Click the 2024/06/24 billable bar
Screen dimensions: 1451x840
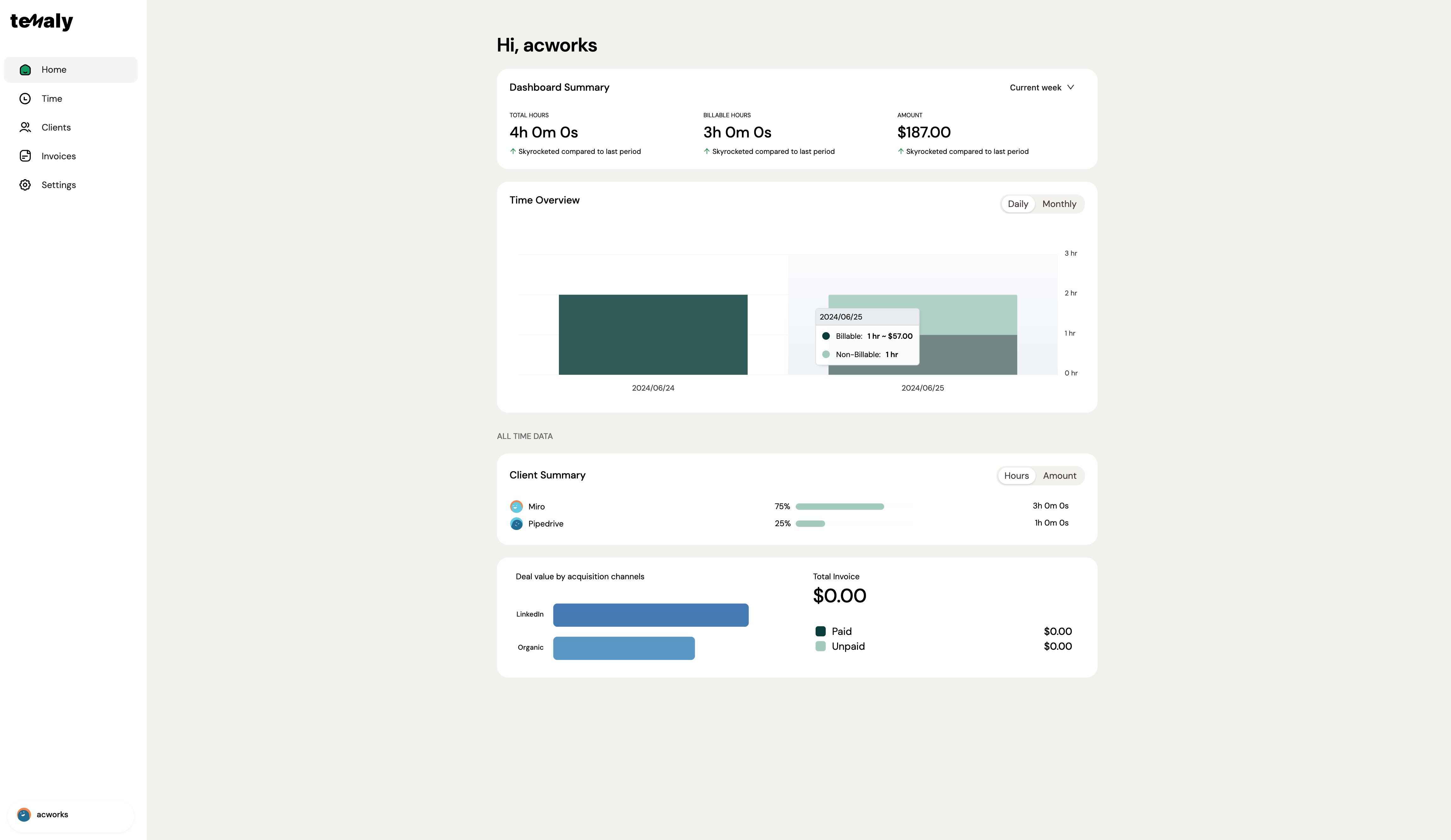click(x=652, y=334)
